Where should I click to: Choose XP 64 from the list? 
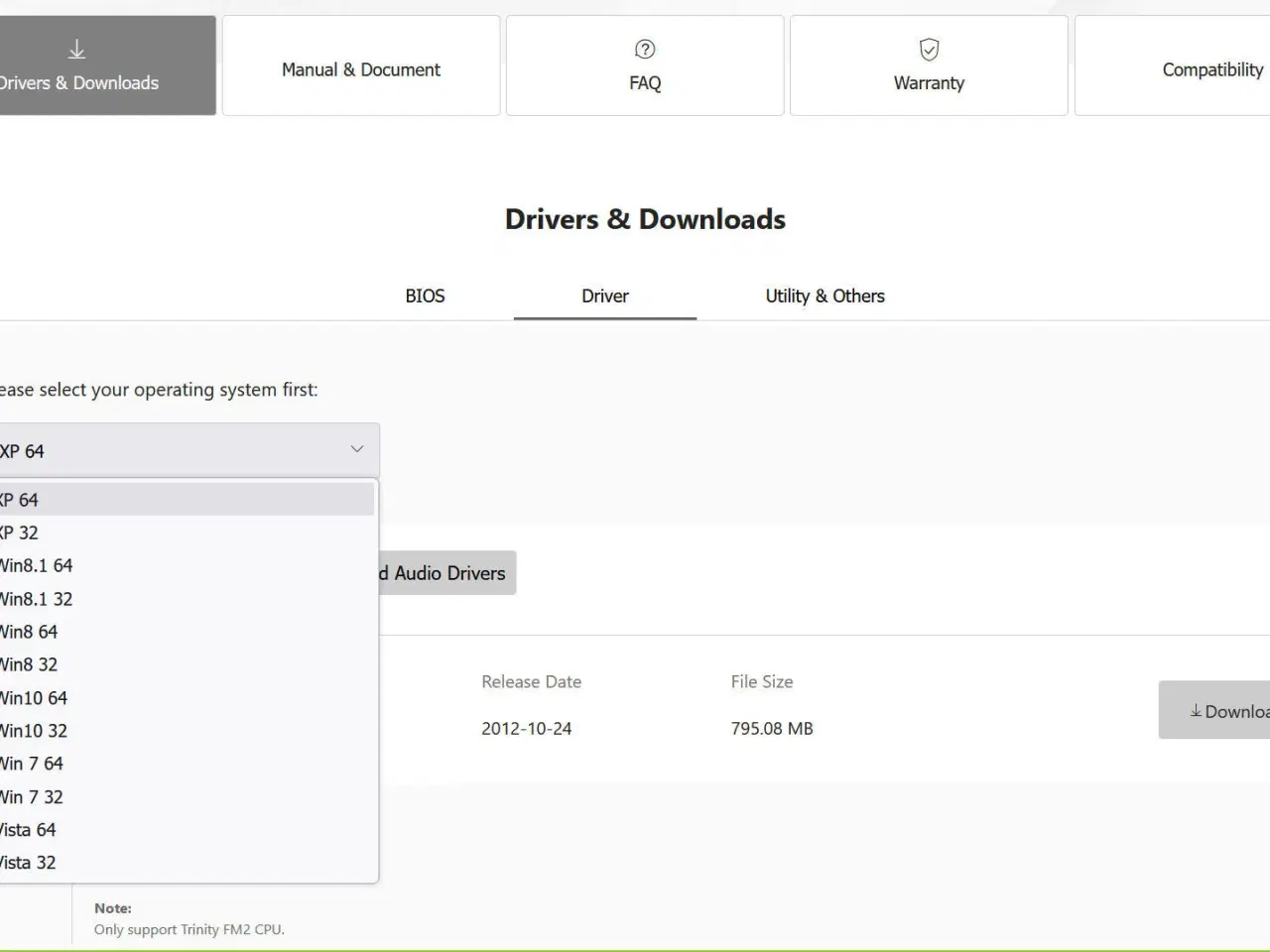pyautogui.click(x=187, y=500)
